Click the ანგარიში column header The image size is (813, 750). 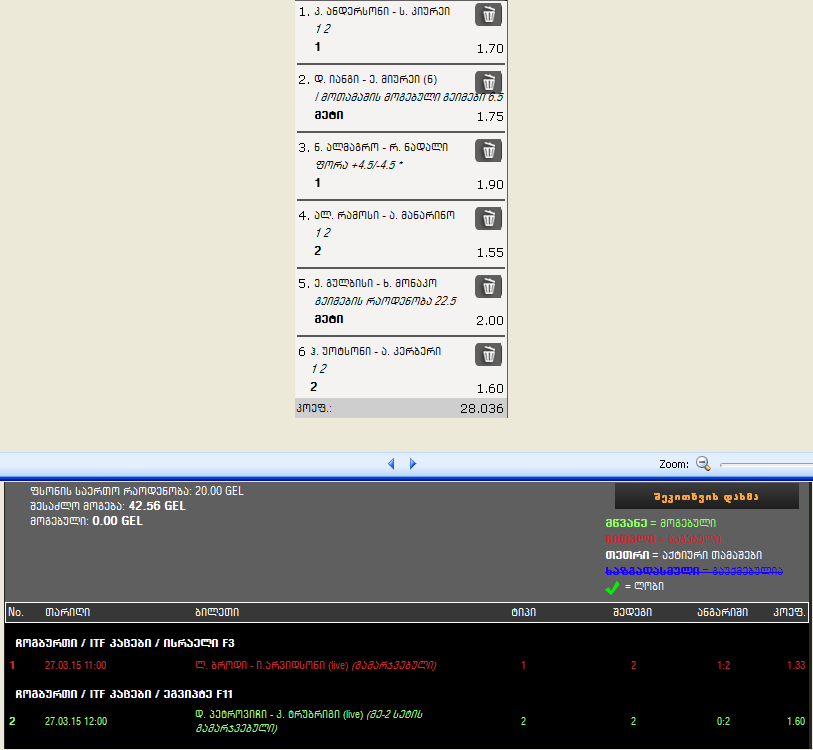722,612
